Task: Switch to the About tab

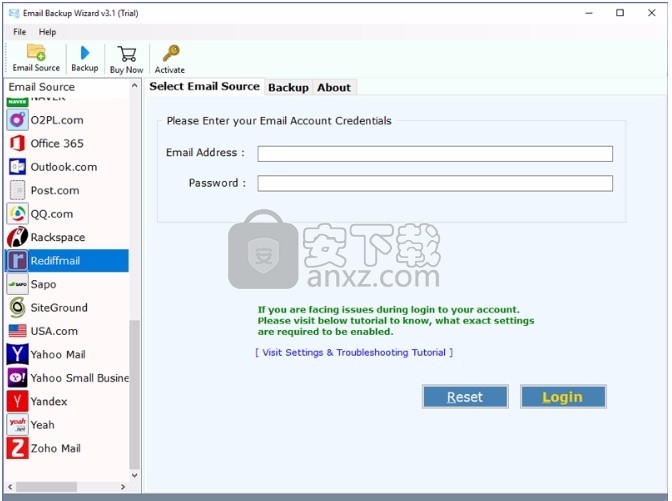Action: pyautogui.click(x=334, y=88)
